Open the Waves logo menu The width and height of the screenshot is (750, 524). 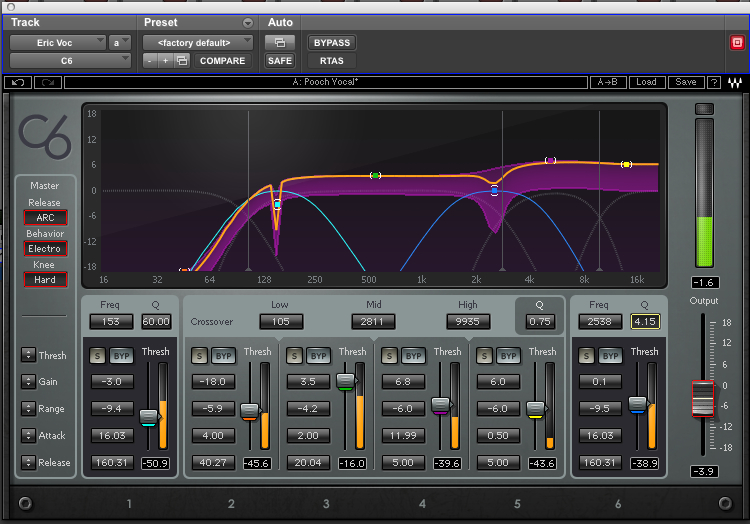pyautogui.click(x=735, y=83)
